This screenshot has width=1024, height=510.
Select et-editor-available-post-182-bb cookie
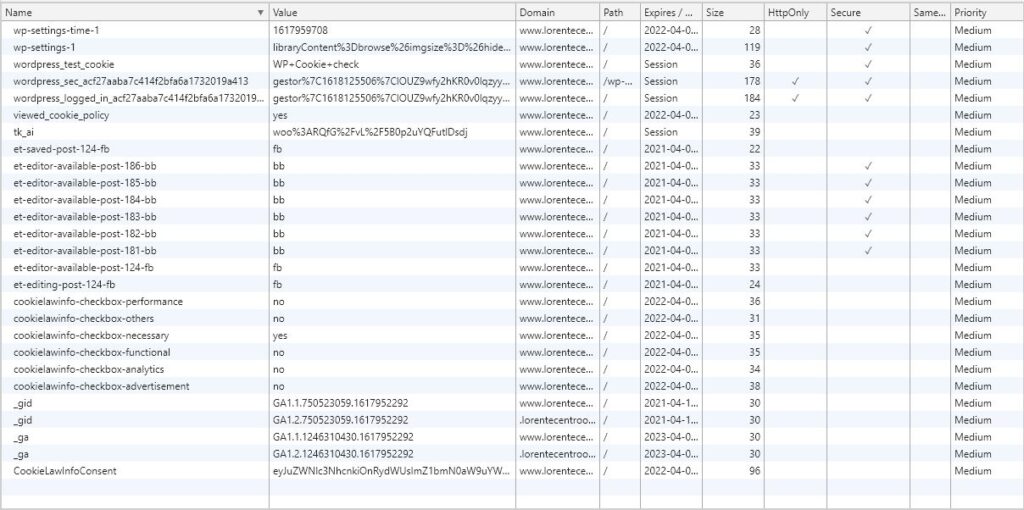coord(512,234)
